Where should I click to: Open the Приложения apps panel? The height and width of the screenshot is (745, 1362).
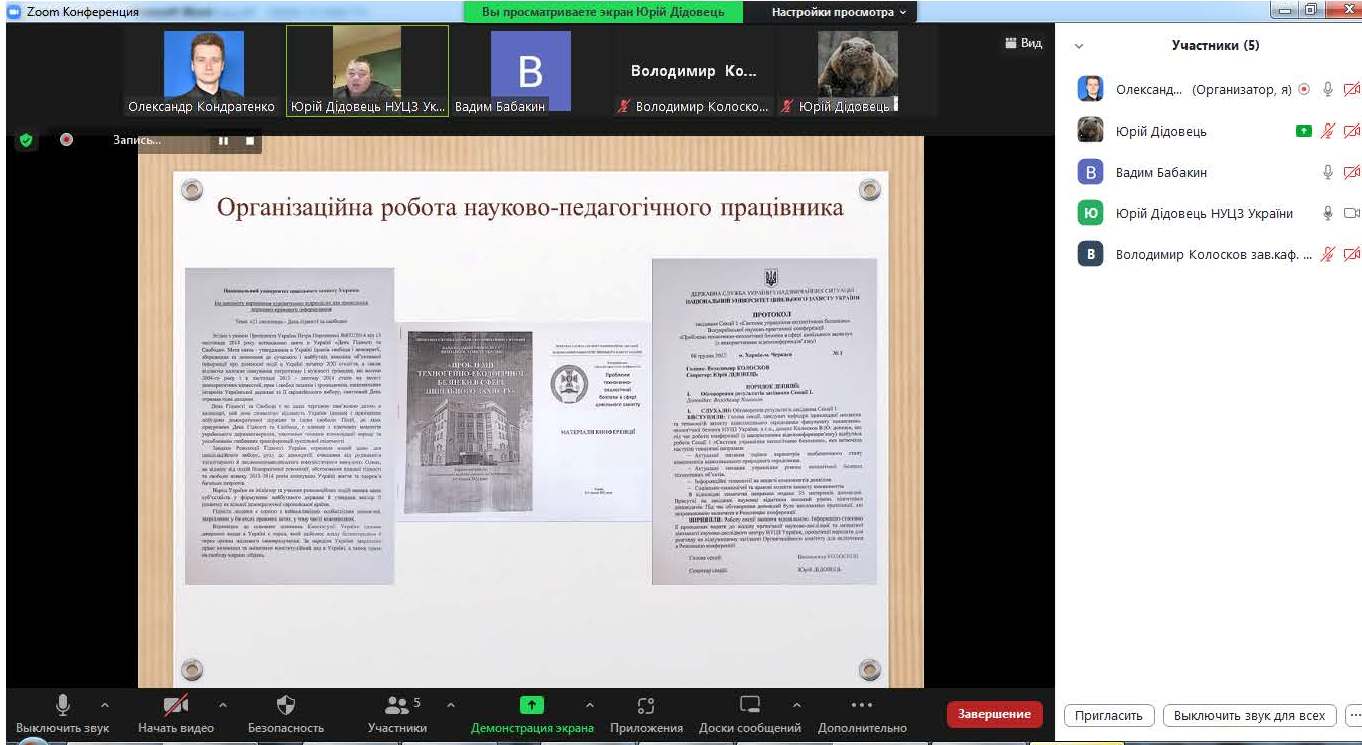(x=646, y=714)
